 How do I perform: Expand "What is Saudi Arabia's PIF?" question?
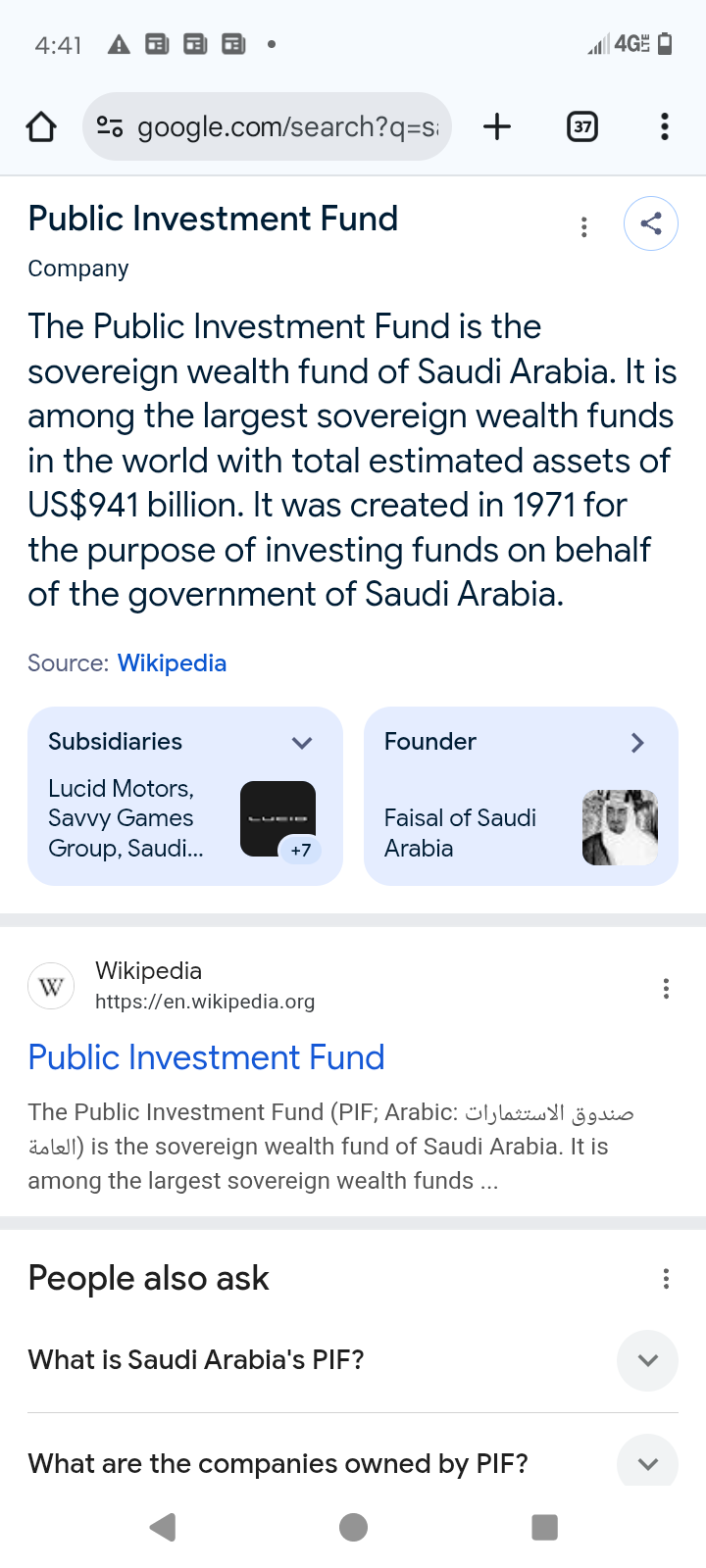(x=647, y=1360)
